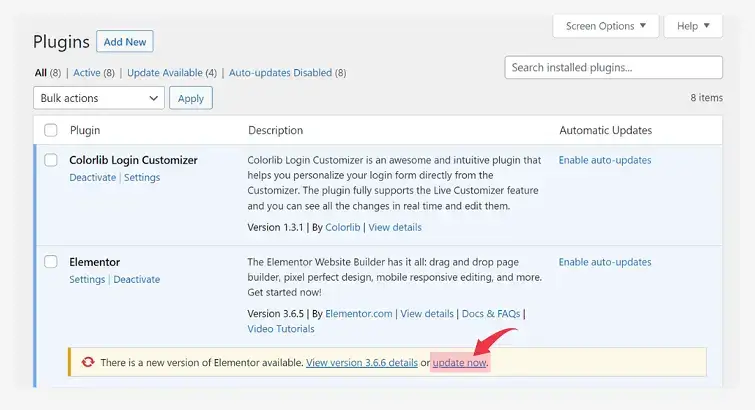Click the Search installed plugins field
Viewport: 755px width, 410px height.
click(613, 67)
